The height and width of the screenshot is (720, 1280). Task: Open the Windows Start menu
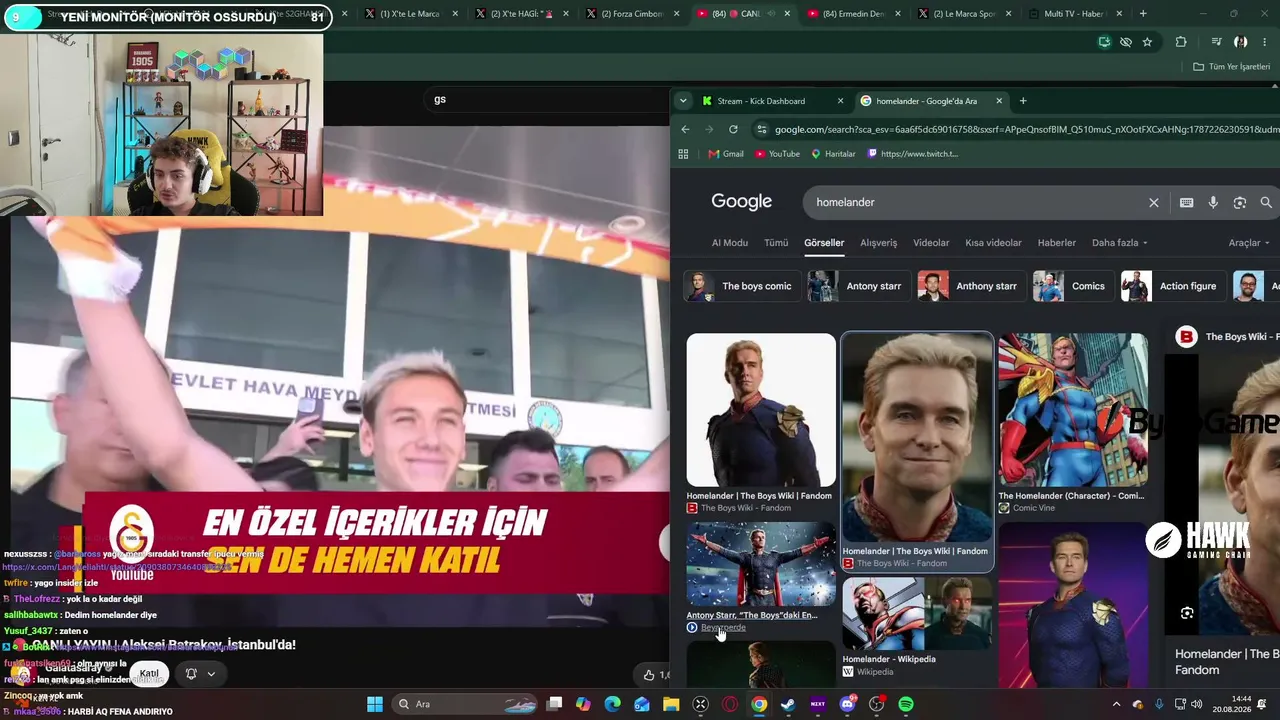(375, 704)
